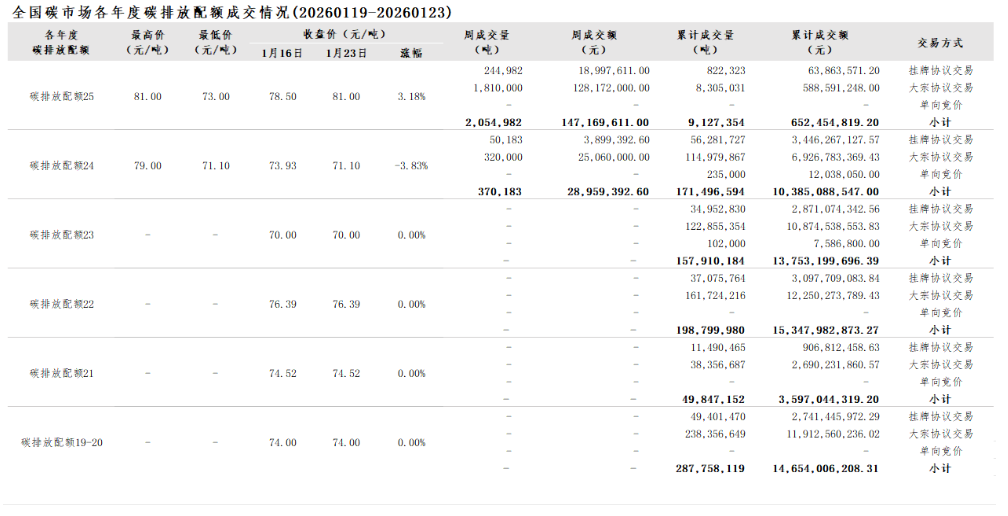Click the weekly volume subtotal 2,054,982
The image size is (1008, 516).
click(493, 122)
